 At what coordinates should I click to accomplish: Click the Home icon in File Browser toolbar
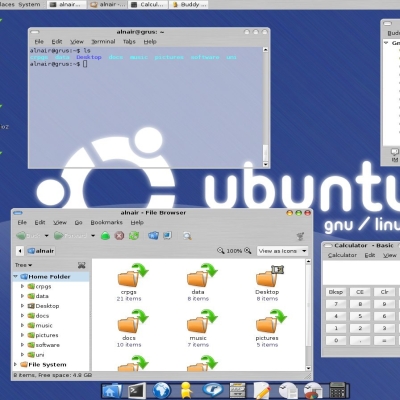[x=153, y=236]
